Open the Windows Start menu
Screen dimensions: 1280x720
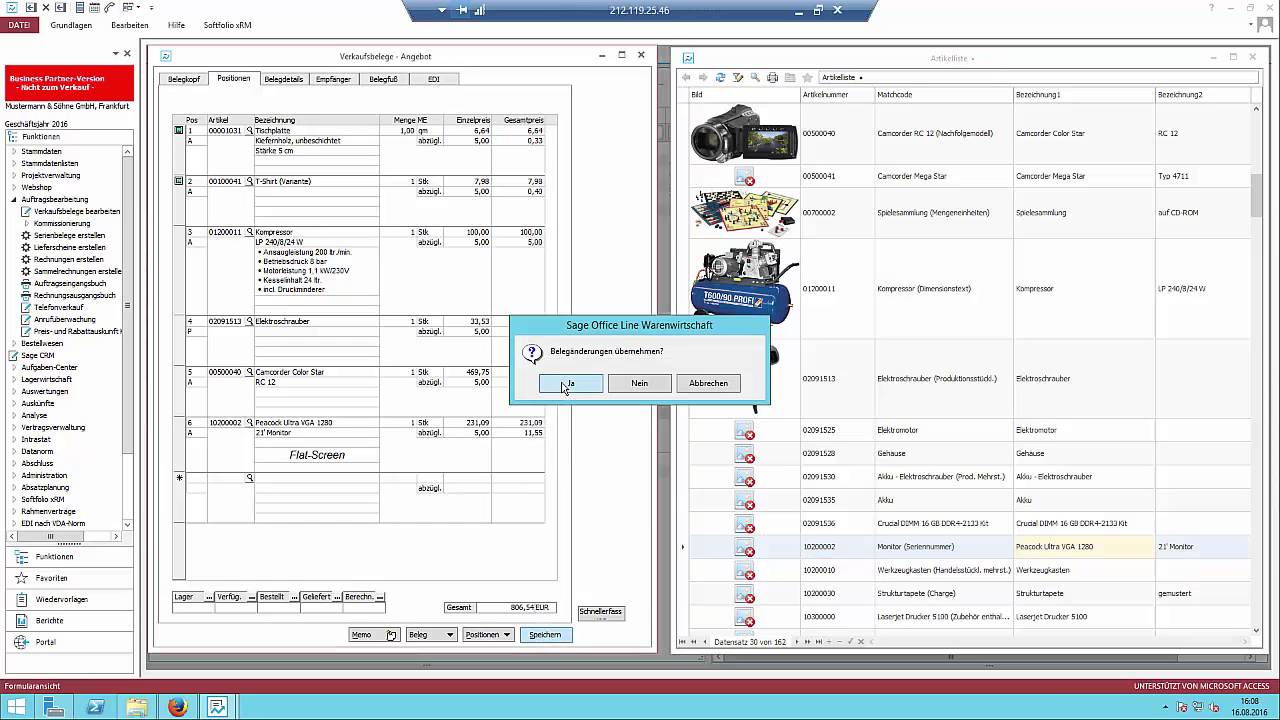click(16, 708)
